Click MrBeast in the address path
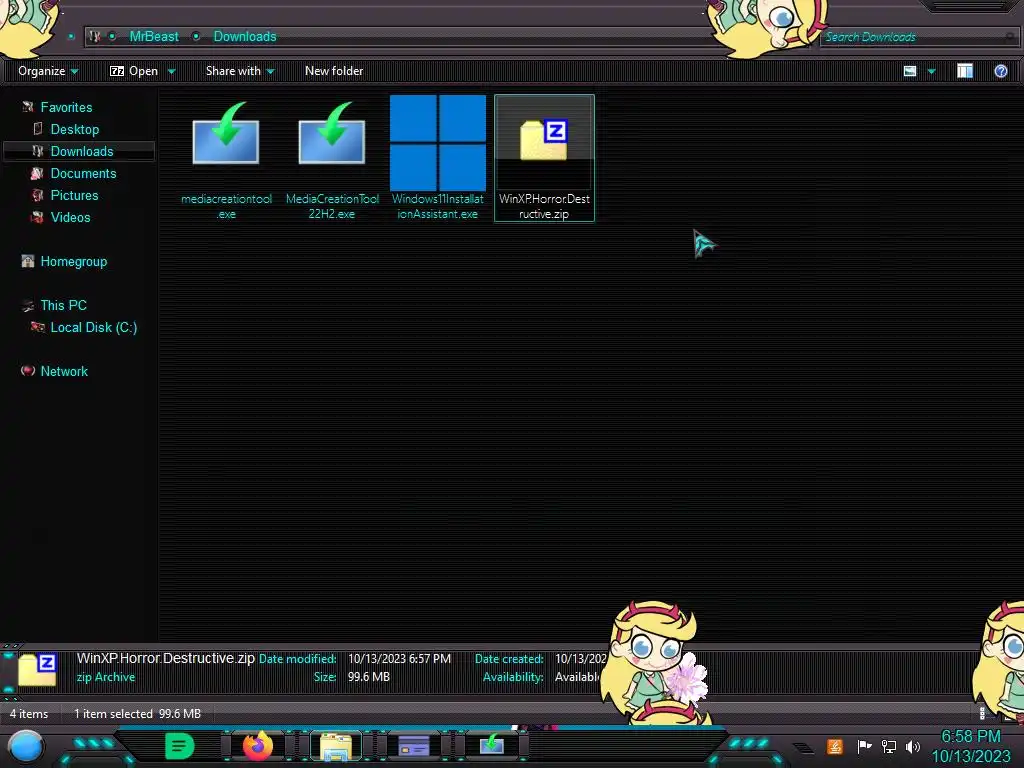The image size is (1024, 768). point(153,37)
